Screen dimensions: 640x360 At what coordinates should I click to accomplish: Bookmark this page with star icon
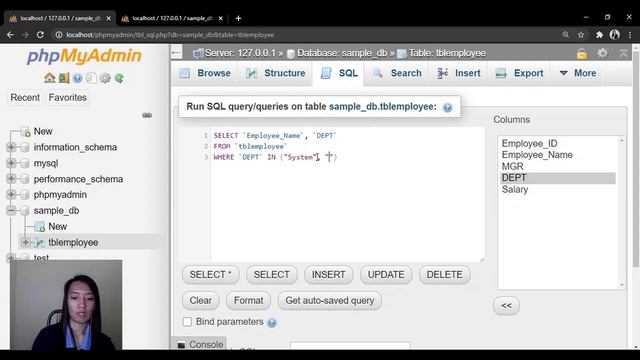pyautogui.click(x=581, y=35)
